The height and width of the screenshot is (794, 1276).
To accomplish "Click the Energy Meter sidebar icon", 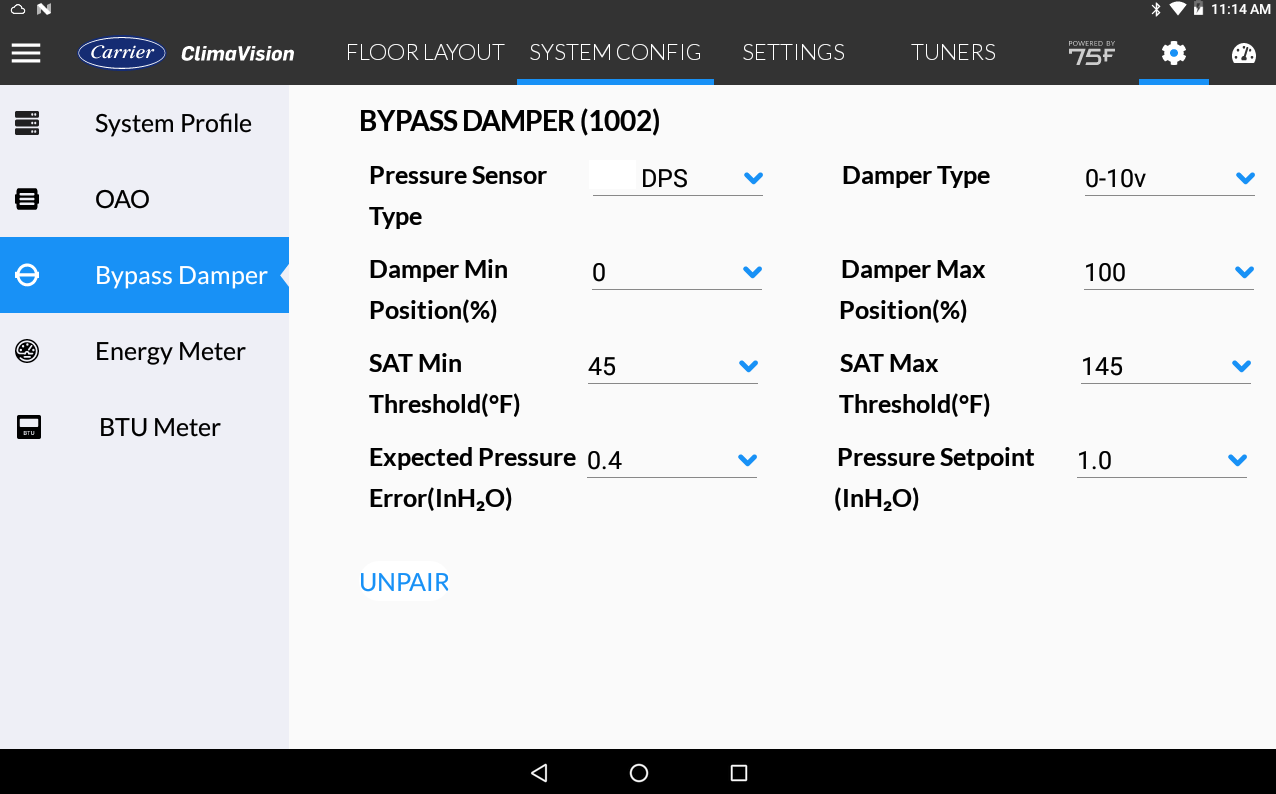I will coord(26,351).
